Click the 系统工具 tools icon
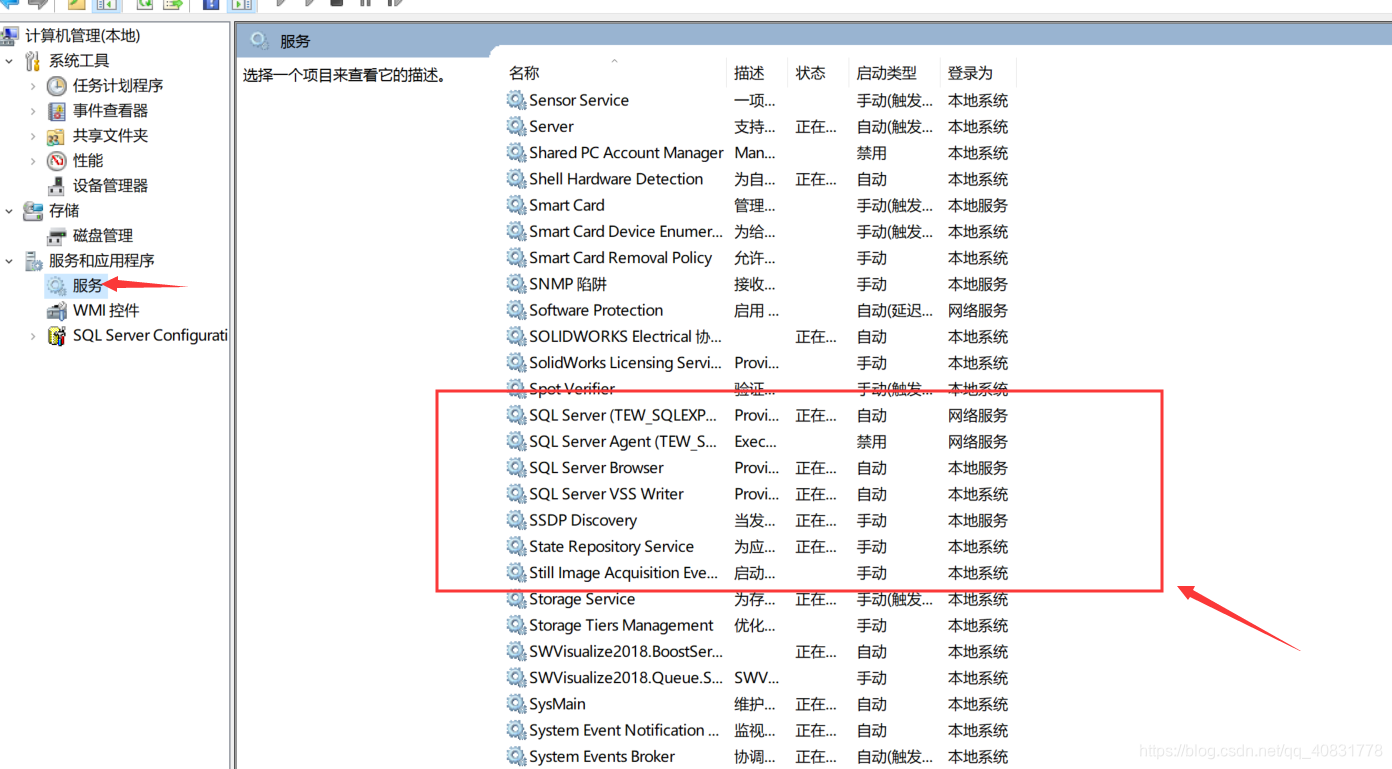The image size is (1392, 769). click(x=33, y=61)
